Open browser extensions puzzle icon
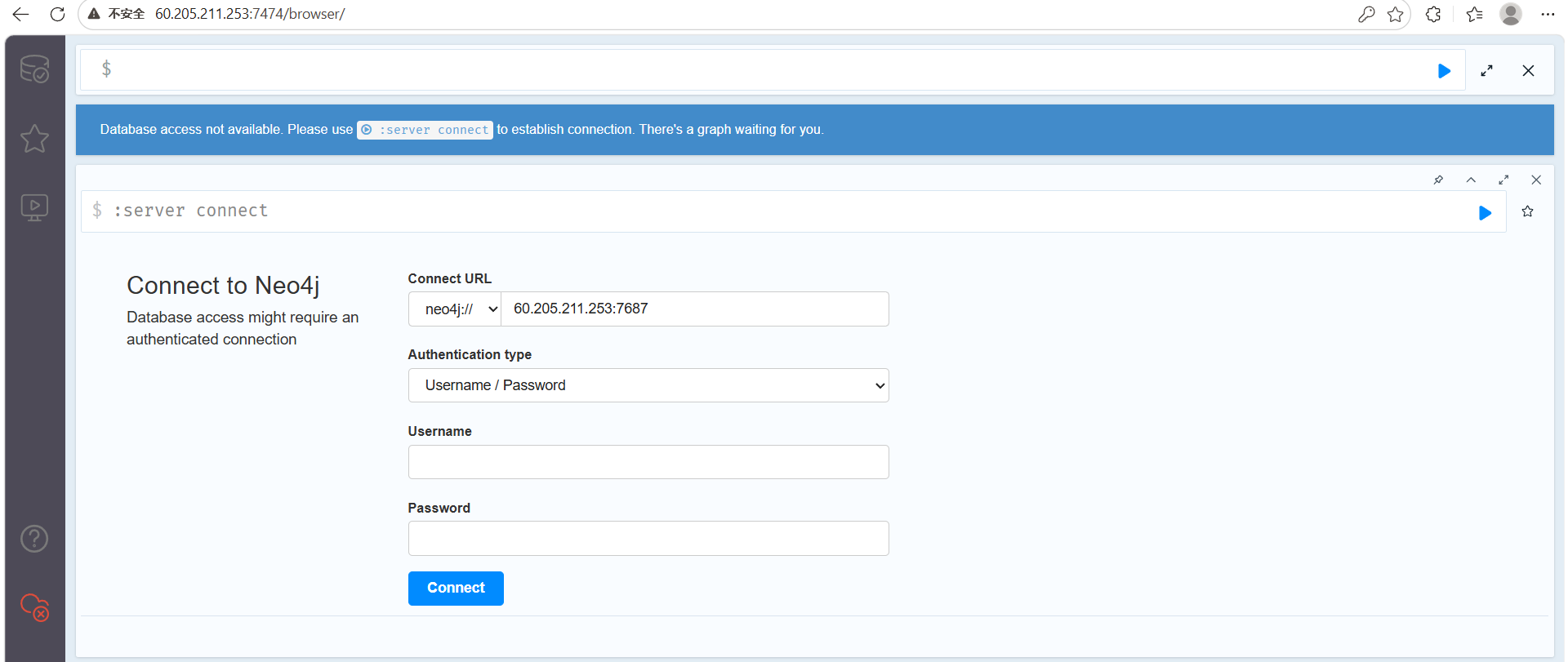Viewport: 1568px width, 662px height. click(1433, 14)
